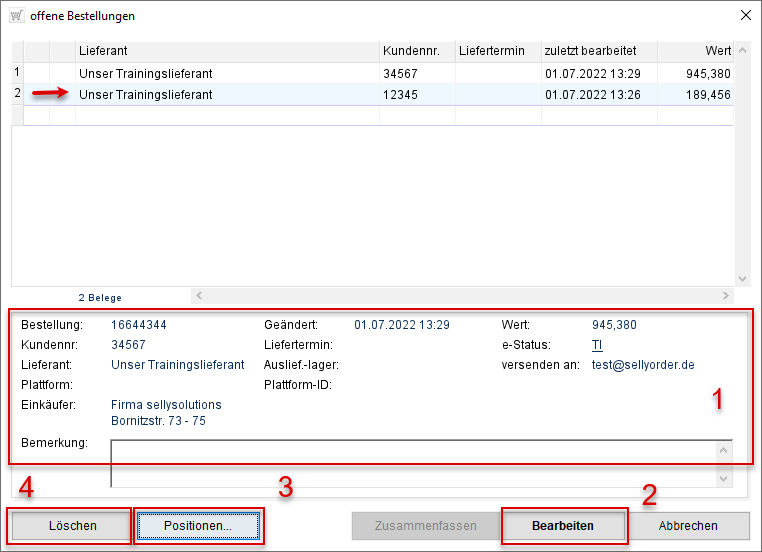Sort by zuletzt bearbeitet column header
This screenshot has width=762, height=552.
coord(598,51)
